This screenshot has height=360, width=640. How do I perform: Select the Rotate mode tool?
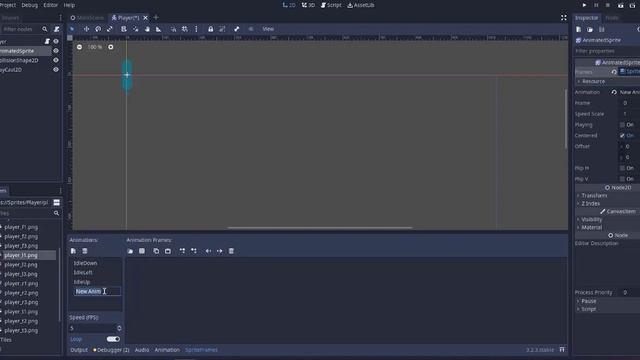click(98, 29)
